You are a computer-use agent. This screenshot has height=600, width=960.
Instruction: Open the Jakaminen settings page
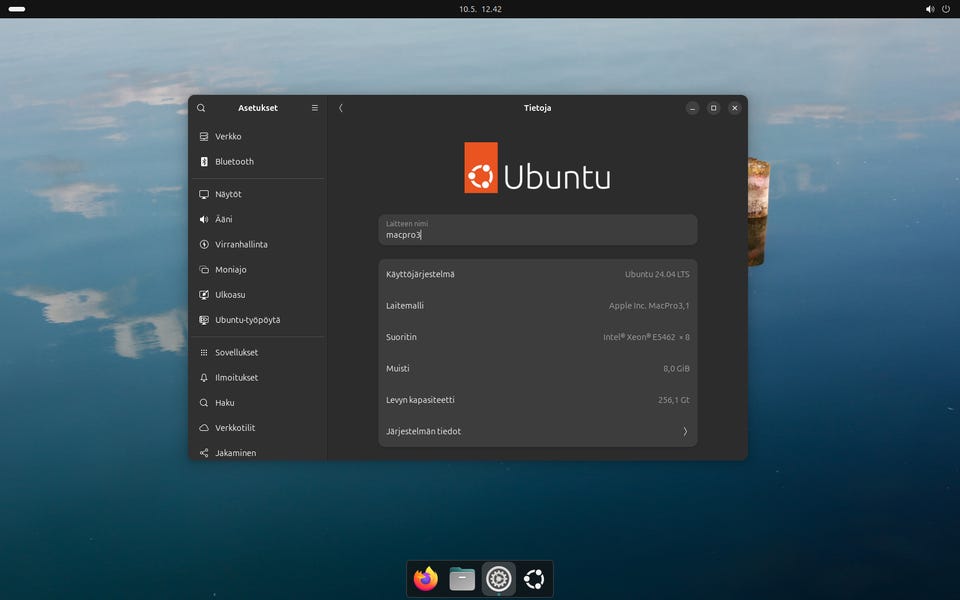point(258,452)
